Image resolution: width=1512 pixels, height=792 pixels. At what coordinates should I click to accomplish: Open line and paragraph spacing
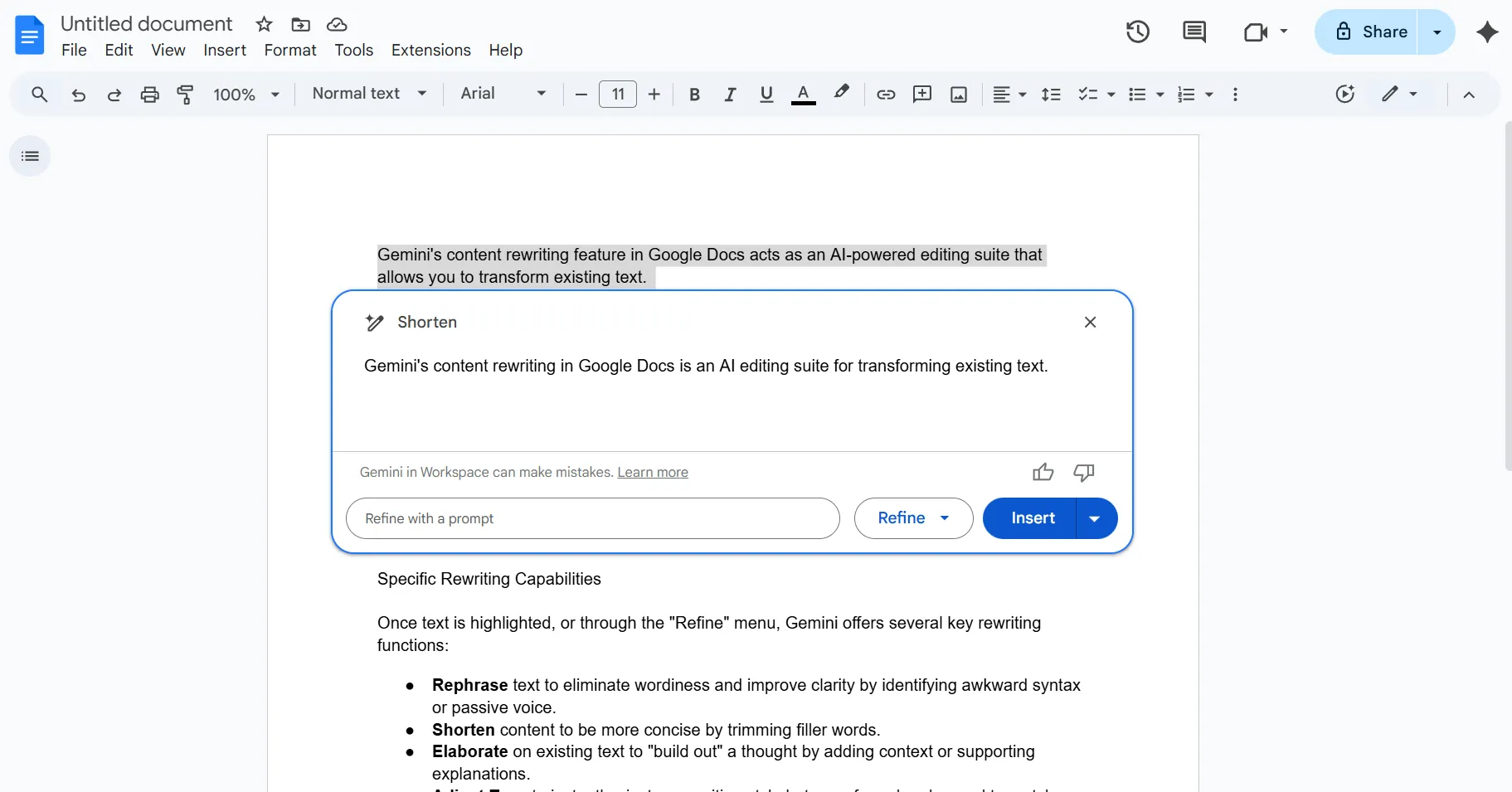1051,95
